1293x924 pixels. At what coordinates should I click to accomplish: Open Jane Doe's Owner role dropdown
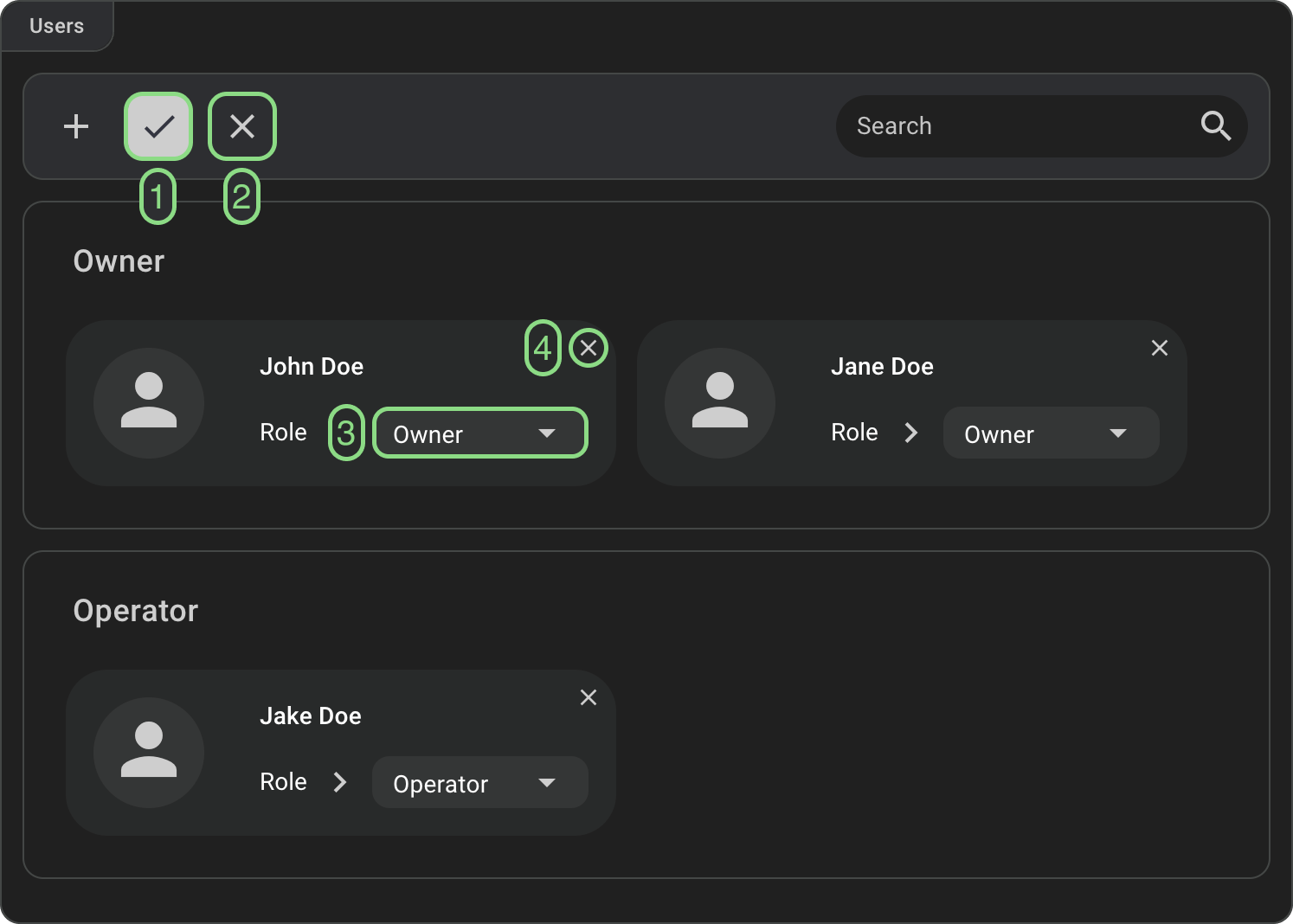[1051, 433]
